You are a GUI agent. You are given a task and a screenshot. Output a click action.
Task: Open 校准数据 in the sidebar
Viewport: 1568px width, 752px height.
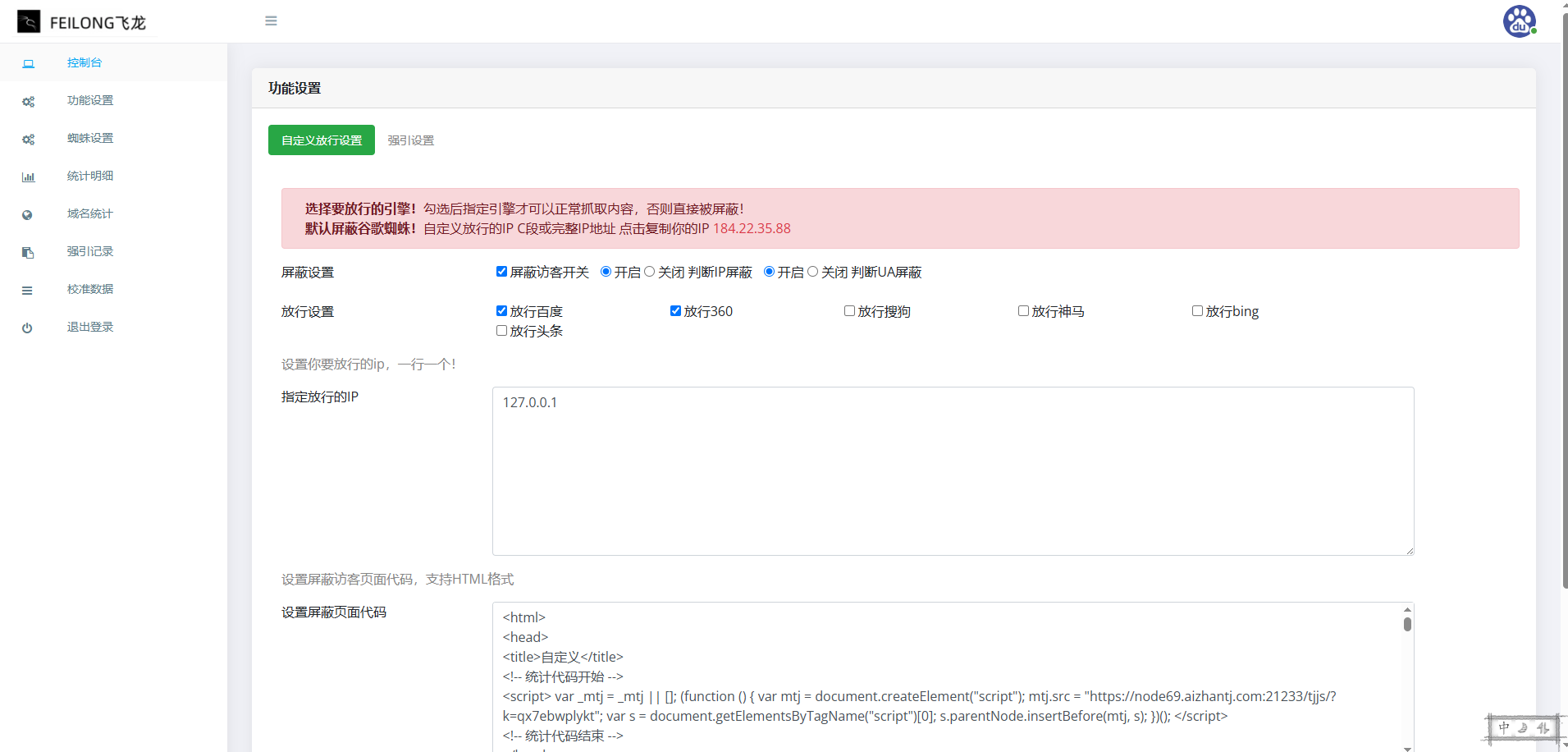click(x=90, y=289)
